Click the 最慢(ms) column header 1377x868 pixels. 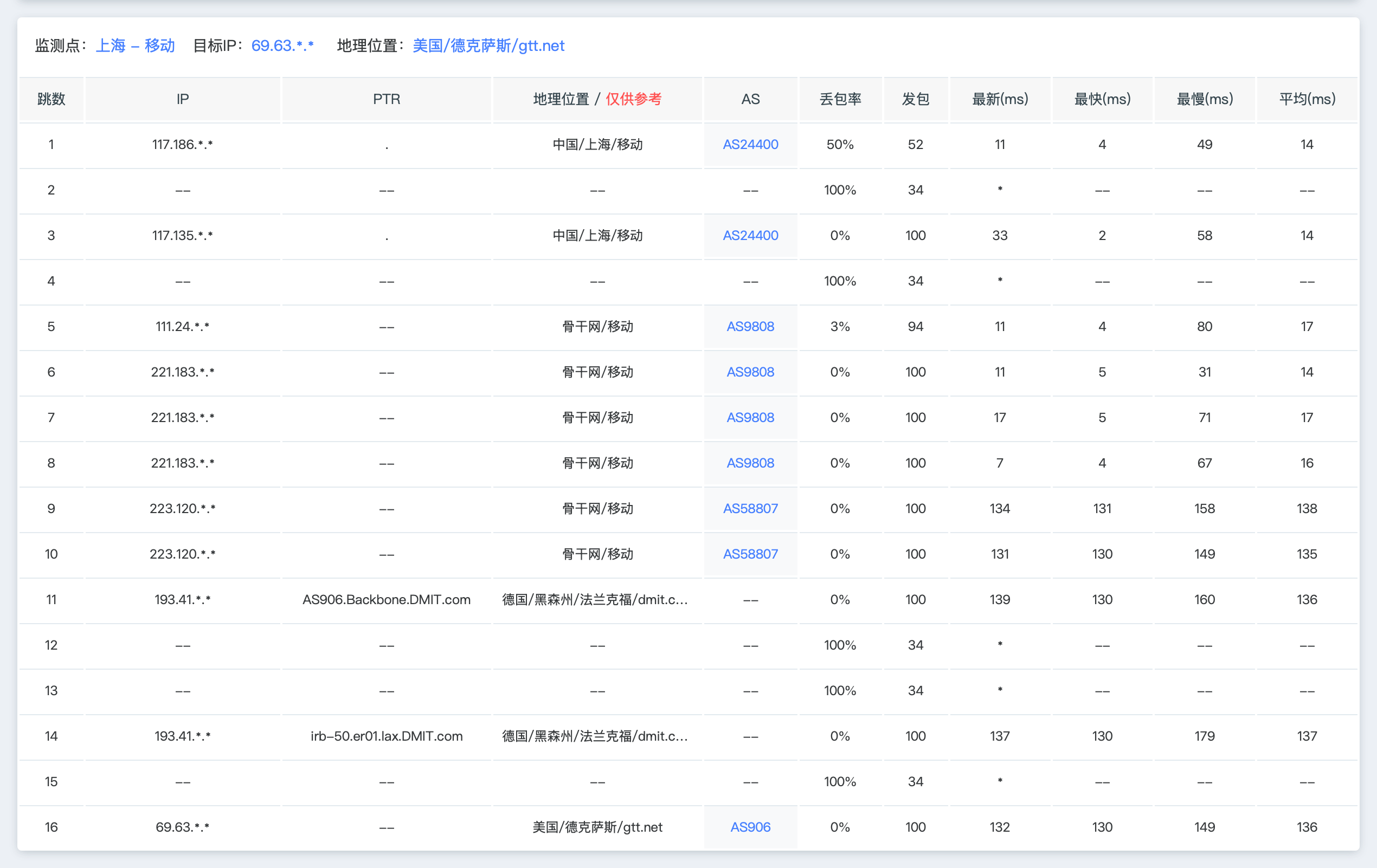click(1204, 99)
